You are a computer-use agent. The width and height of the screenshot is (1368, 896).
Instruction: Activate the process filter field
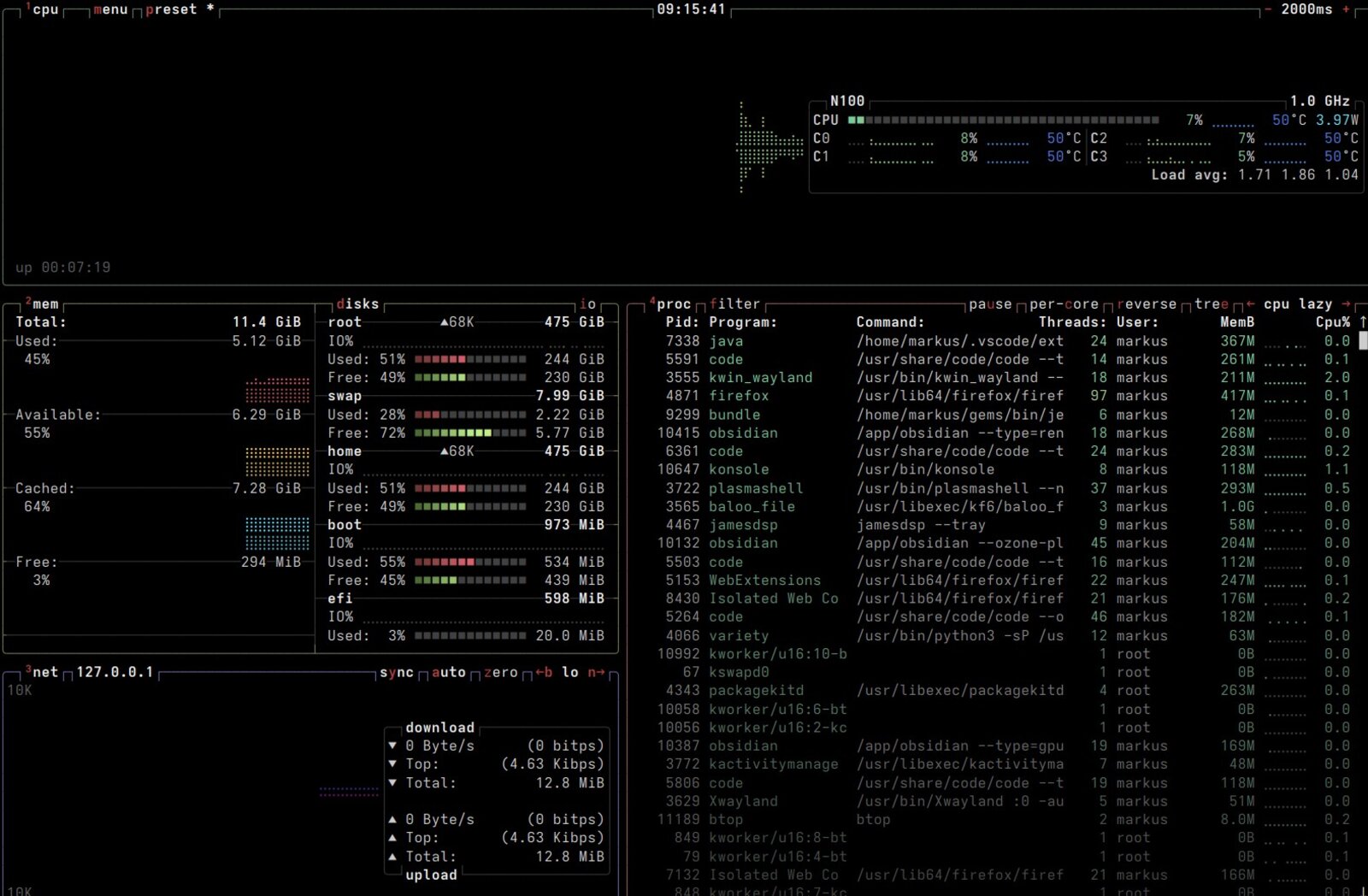734,304
